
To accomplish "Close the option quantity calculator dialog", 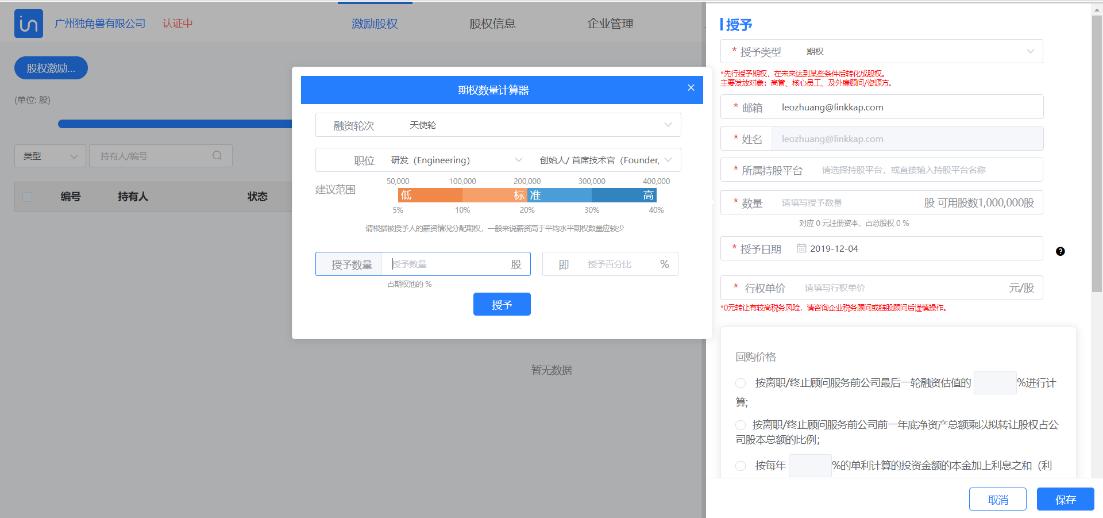I will 691,88.
